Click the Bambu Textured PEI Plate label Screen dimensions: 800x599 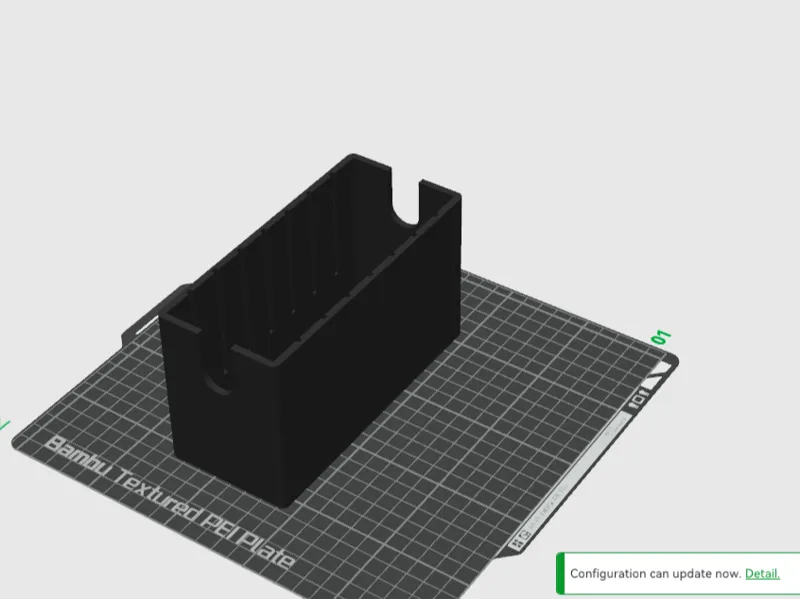[170, 502]
